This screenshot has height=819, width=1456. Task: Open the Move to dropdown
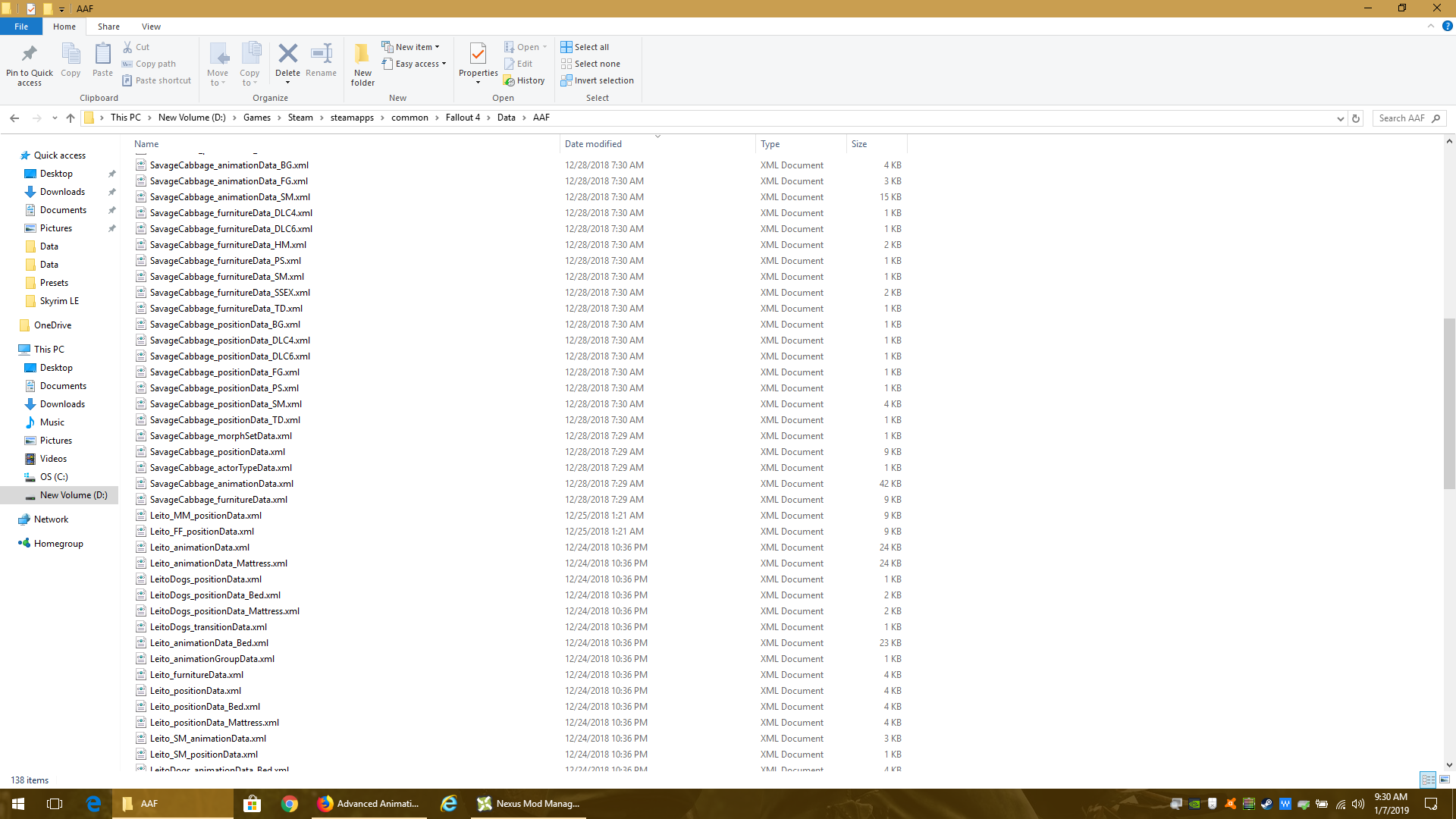tap(218, 64)
